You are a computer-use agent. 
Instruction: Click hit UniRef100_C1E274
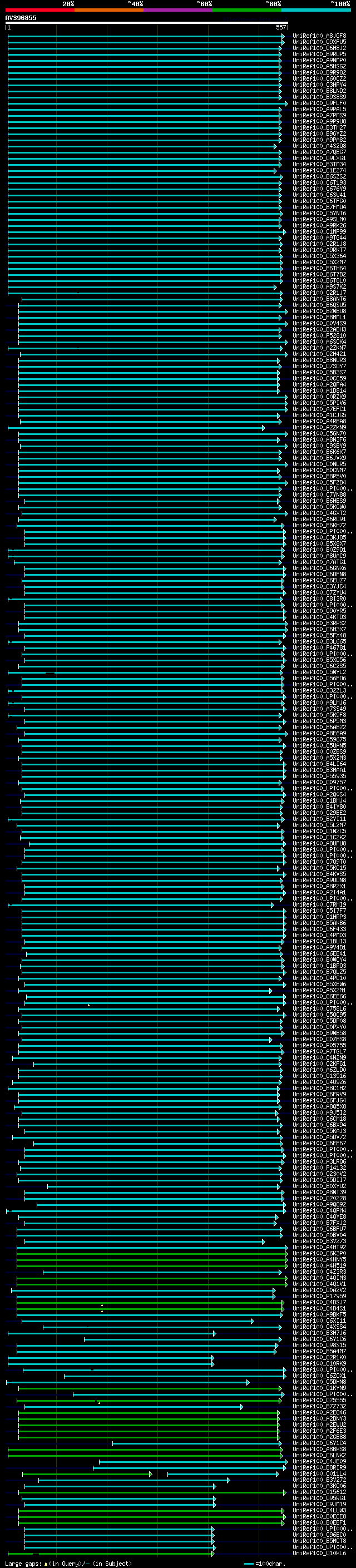pos(319,170)
